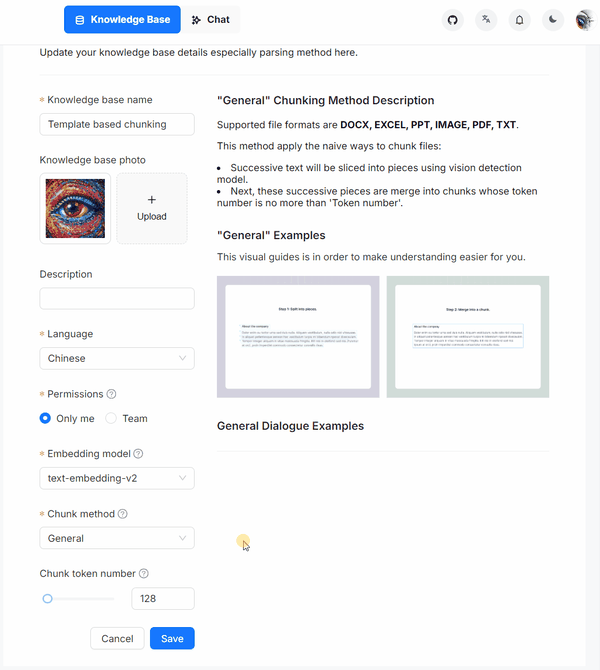Click the Chunk method help icon
This screenshot has height=670, width=600.
[123, 514]
